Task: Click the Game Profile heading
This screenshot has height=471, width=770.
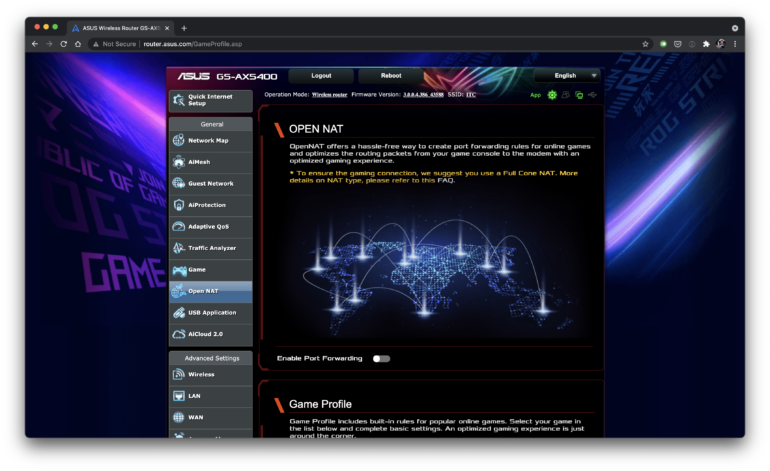Action: (320, 404)
